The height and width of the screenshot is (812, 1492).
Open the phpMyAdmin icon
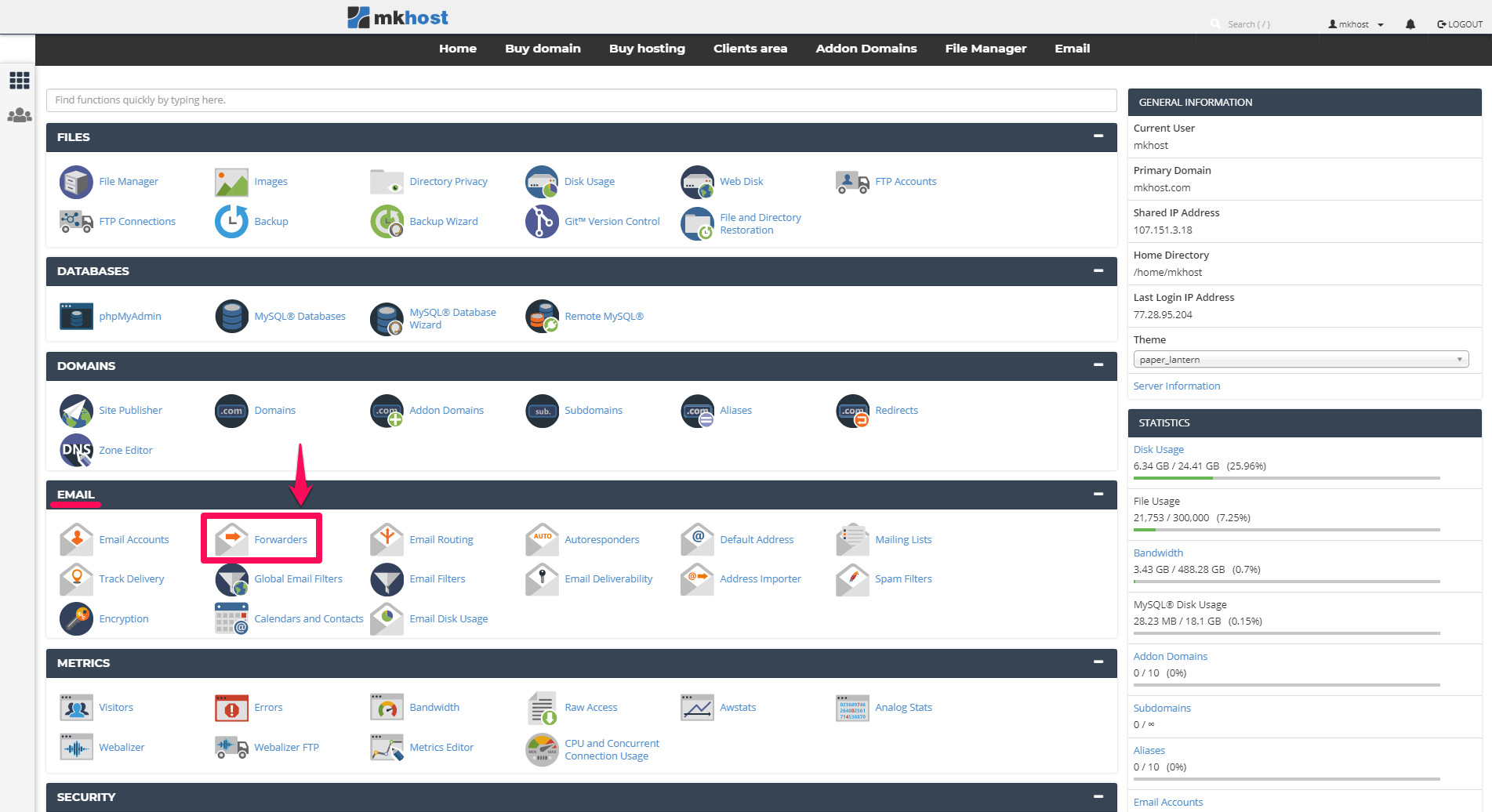[76, 317]
